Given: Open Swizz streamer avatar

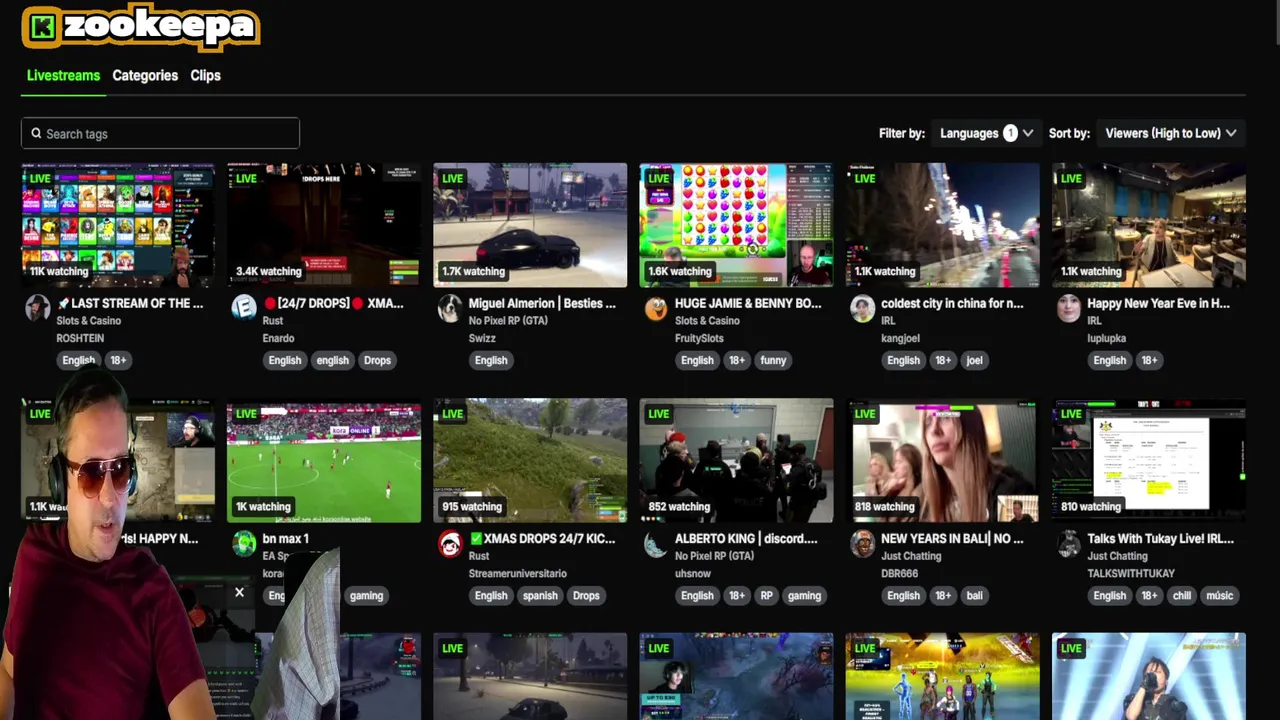Looking at the screenshot, I should 450,308.
